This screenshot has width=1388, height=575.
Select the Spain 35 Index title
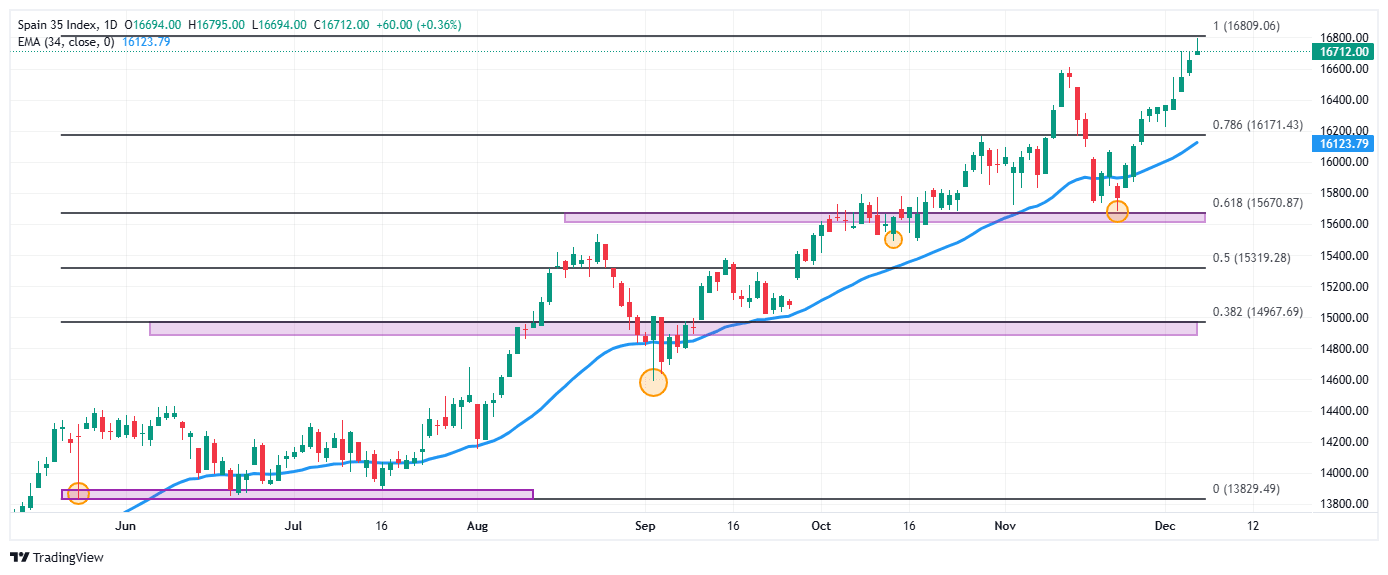[67, 24]
